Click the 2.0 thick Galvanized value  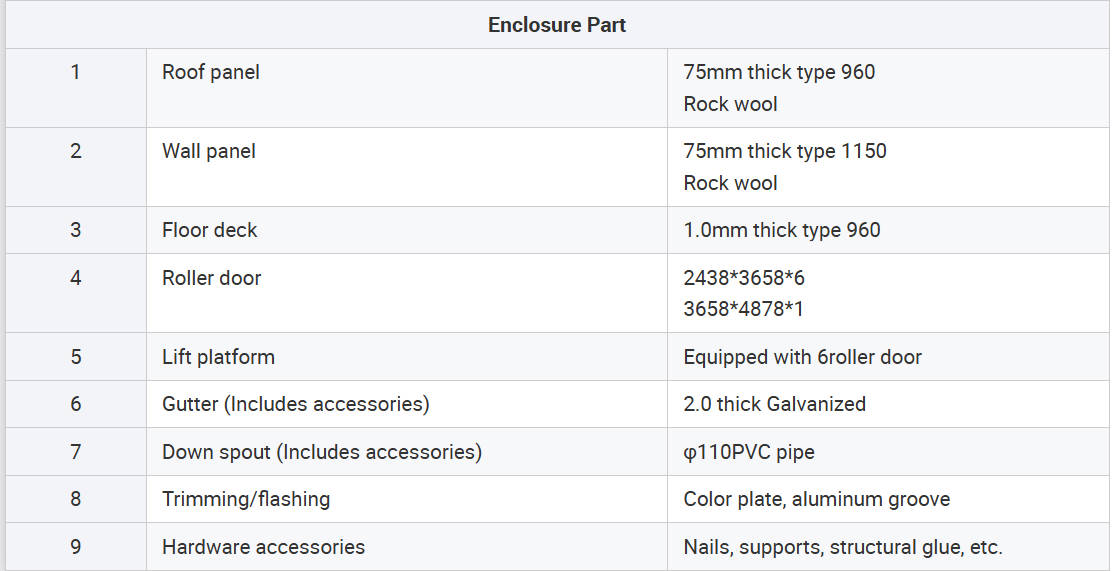775,404
